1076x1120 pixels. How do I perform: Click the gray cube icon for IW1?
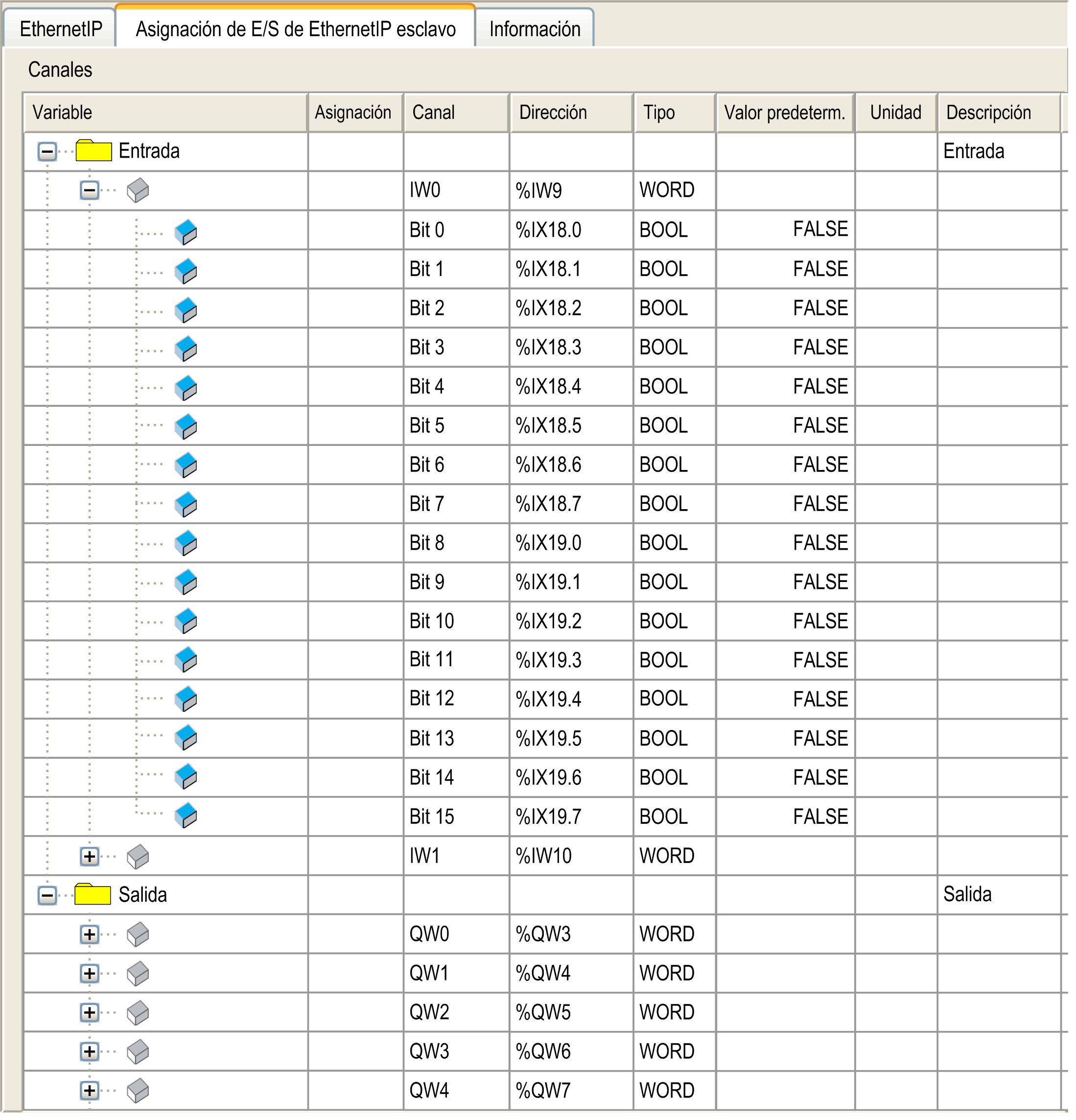[138, 856]
